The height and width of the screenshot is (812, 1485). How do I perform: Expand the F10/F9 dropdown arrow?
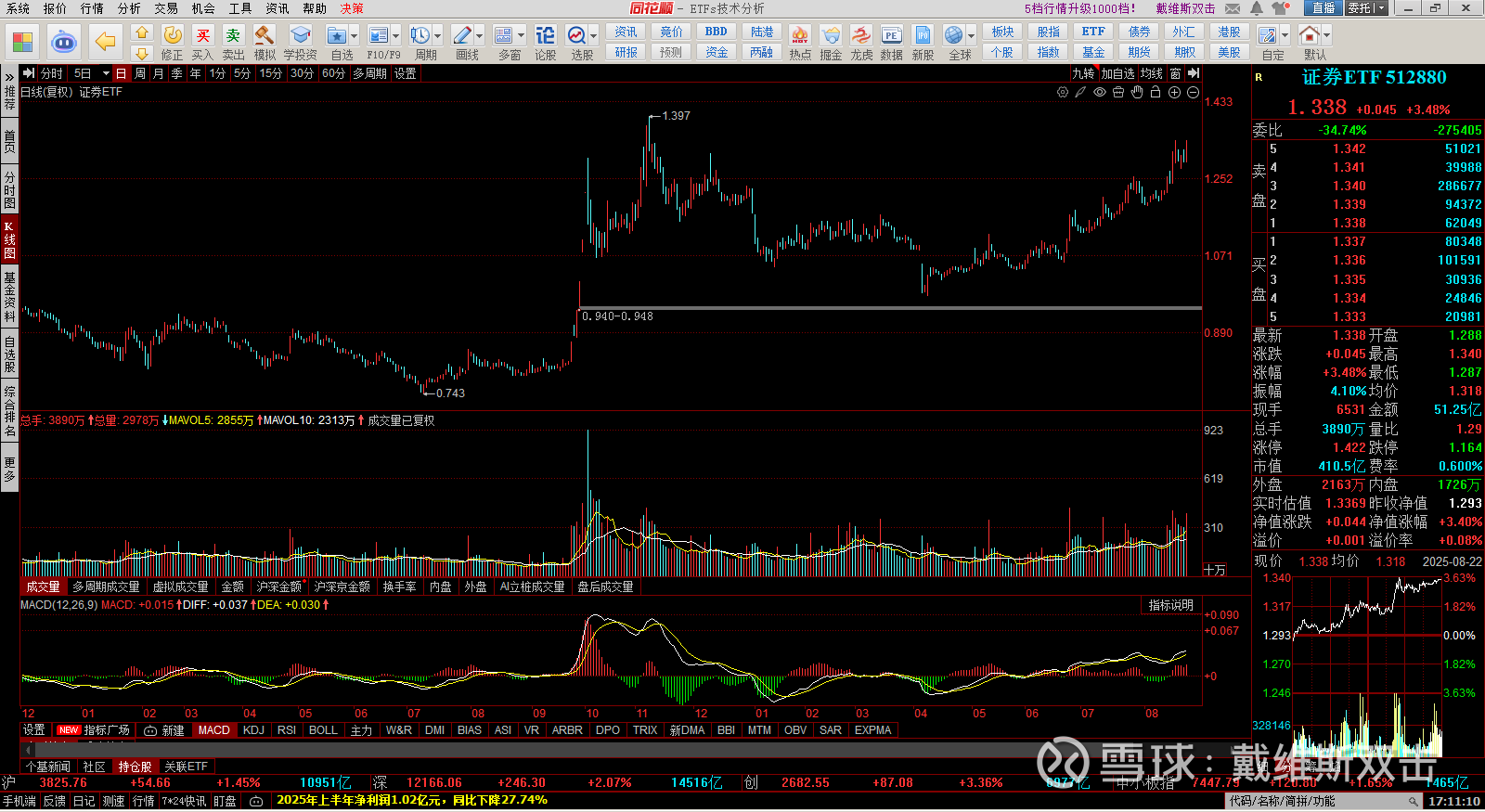click(x=396, y=35)
